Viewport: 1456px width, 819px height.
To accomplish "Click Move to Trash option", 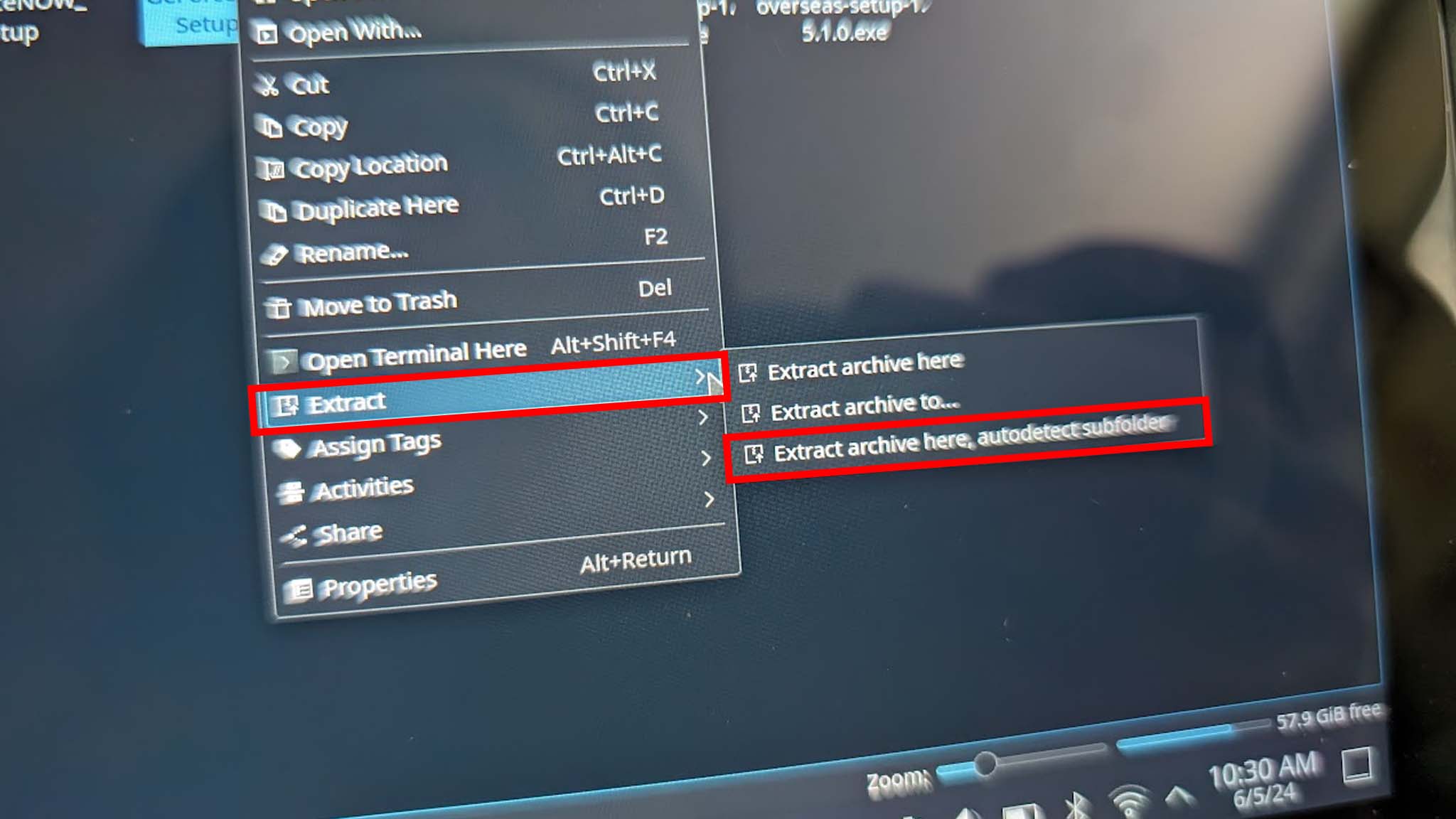I will tap(381, 302).
